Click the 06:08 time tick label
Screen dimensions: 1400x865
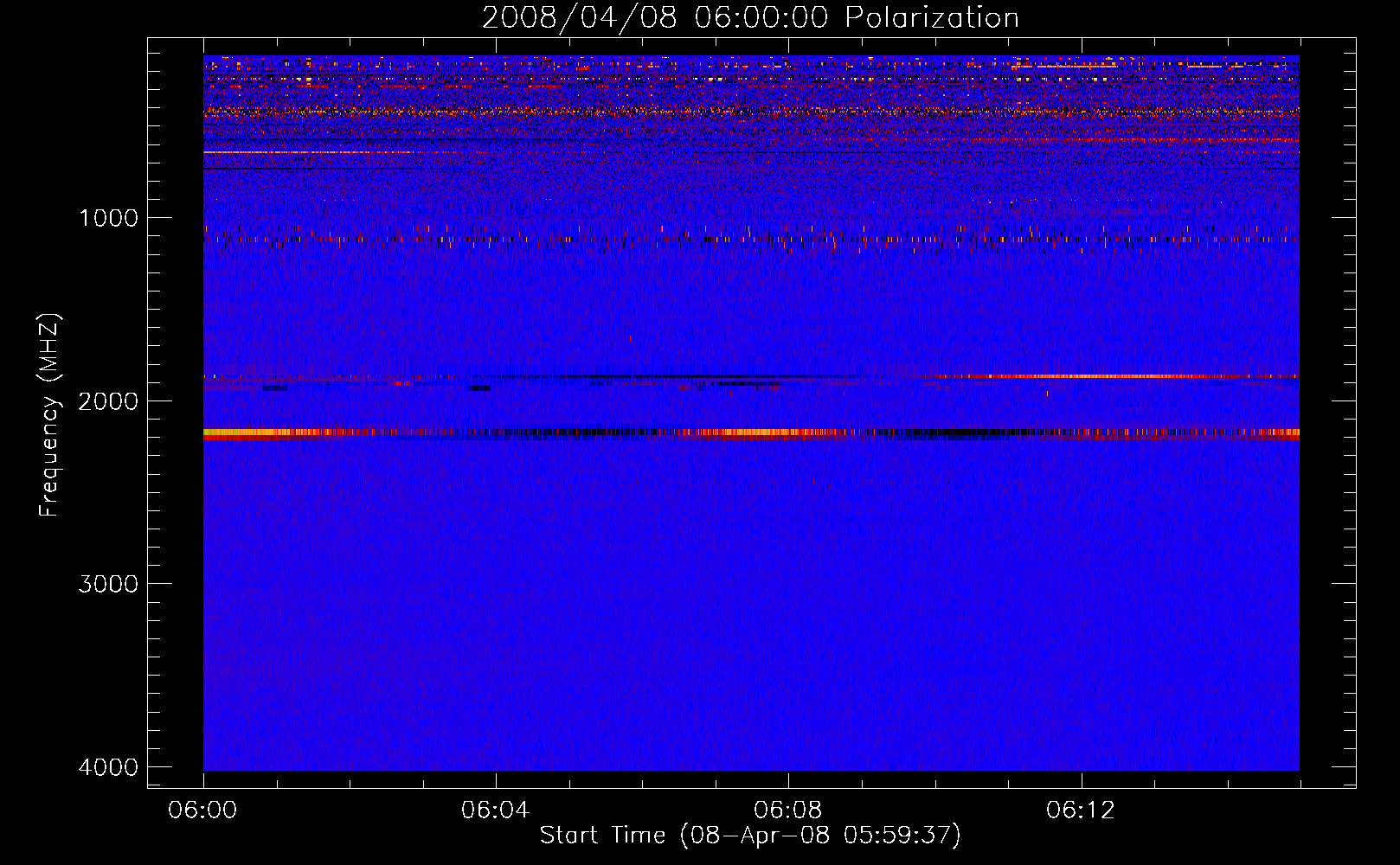(x=788, y=811)
